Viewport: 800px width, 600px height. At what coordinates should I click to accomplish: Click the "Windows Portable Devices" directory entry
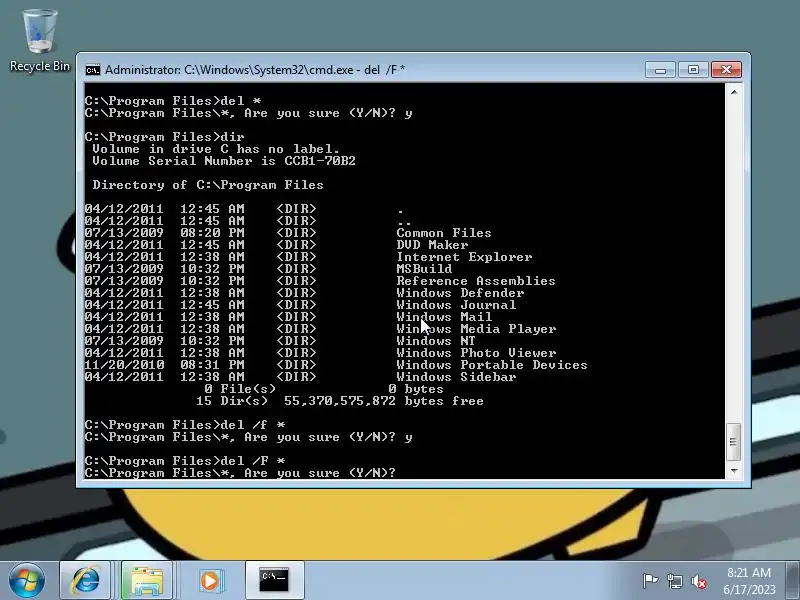492,365
